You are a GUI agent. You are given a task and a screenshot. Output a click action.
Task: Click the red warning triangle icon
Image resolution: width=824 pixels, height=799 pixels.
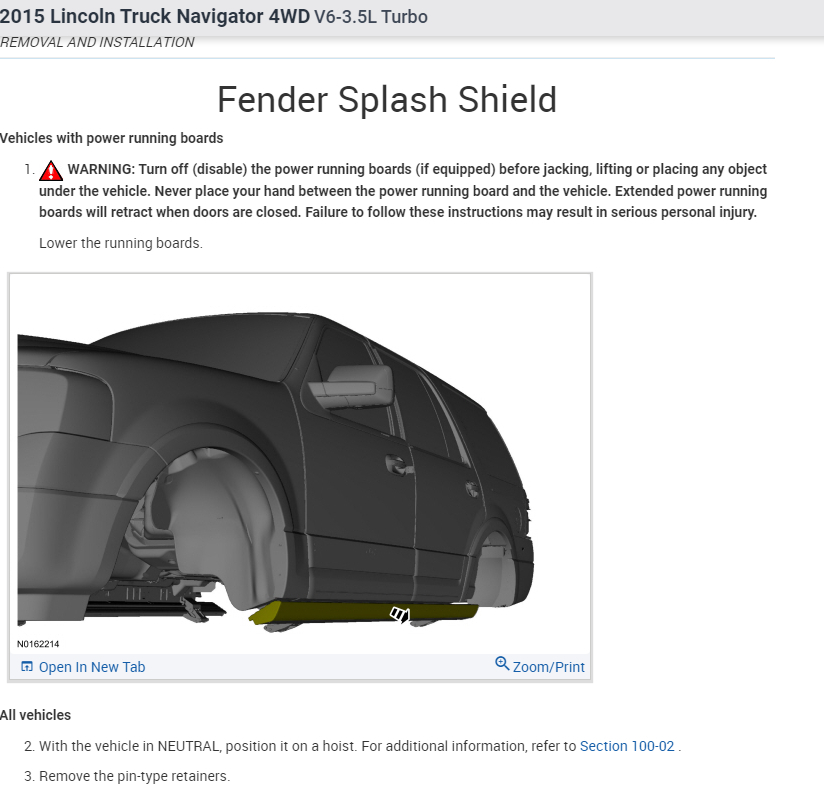(x=51, y=170)
